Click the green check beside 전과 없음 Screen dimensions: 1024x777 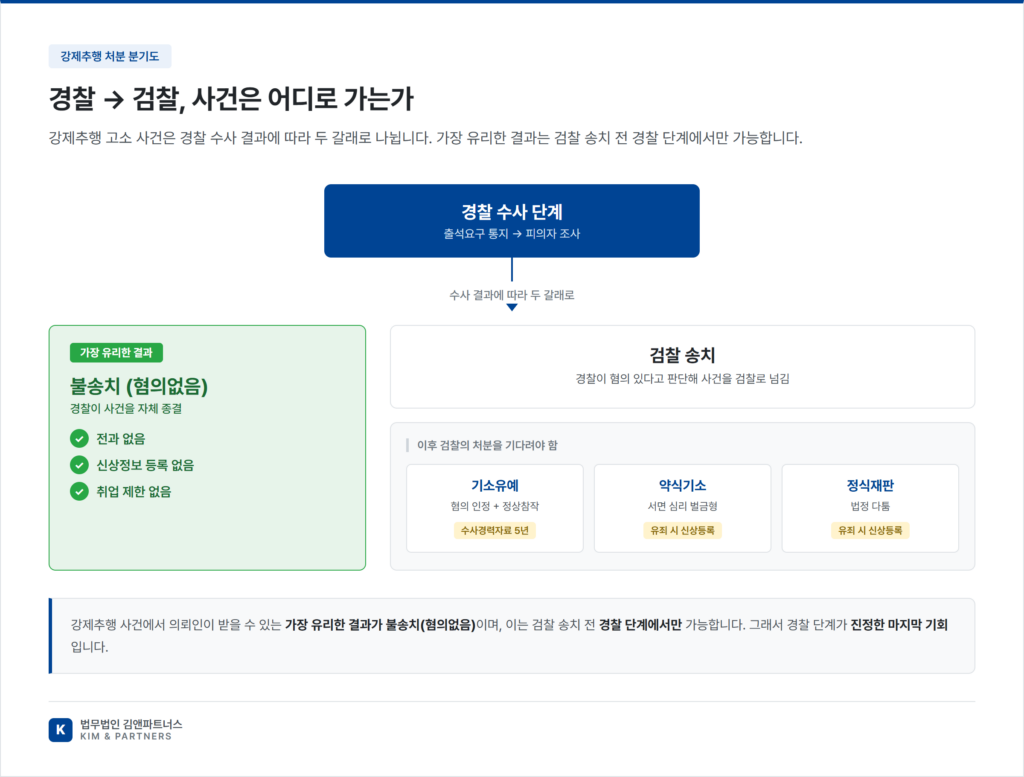pyautogui.click(x=79, y=438)
